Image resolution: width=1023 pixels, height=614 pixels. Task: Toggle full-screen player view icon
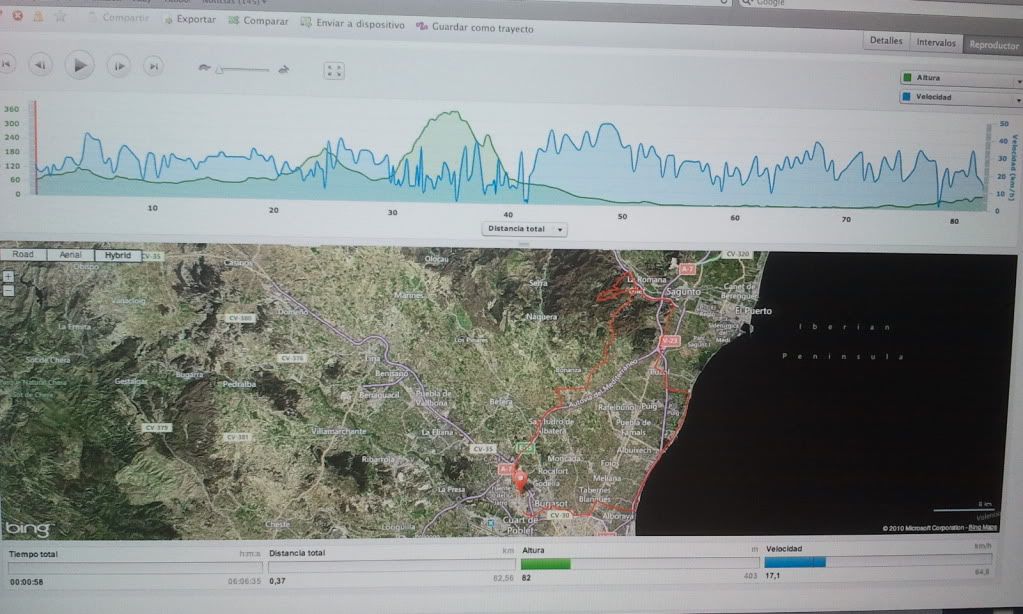coord(334,70)
